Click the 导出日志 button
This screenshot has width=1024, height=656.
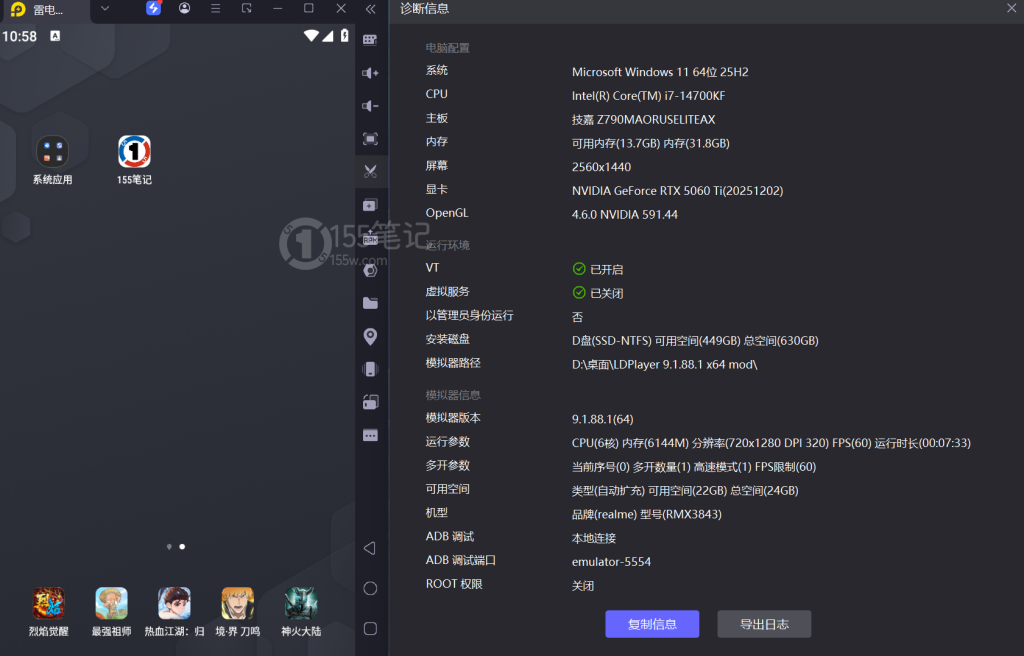pyautogui.click(x=764, y=624)
